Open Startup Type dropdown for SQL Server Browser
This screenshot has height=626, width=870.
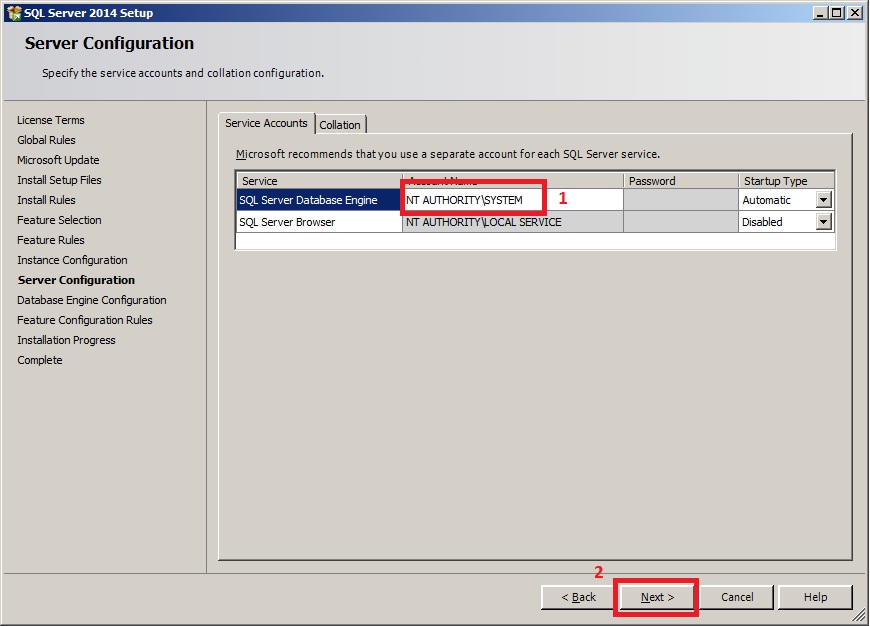pyautogui.click(x=824, y=222)
